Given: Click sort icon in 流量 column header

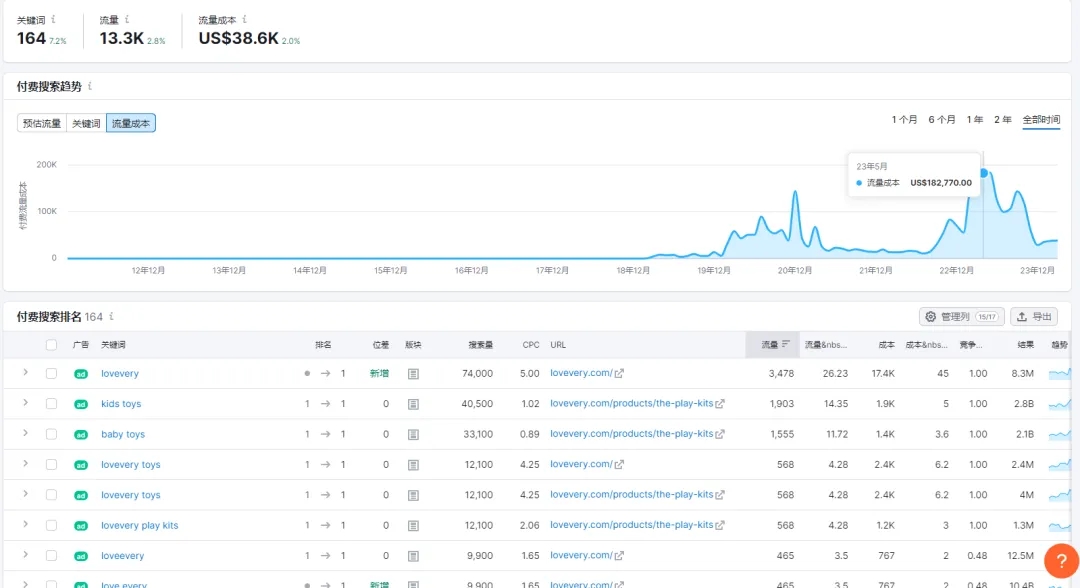Looking at the screenshot, I should coord(786,345).
